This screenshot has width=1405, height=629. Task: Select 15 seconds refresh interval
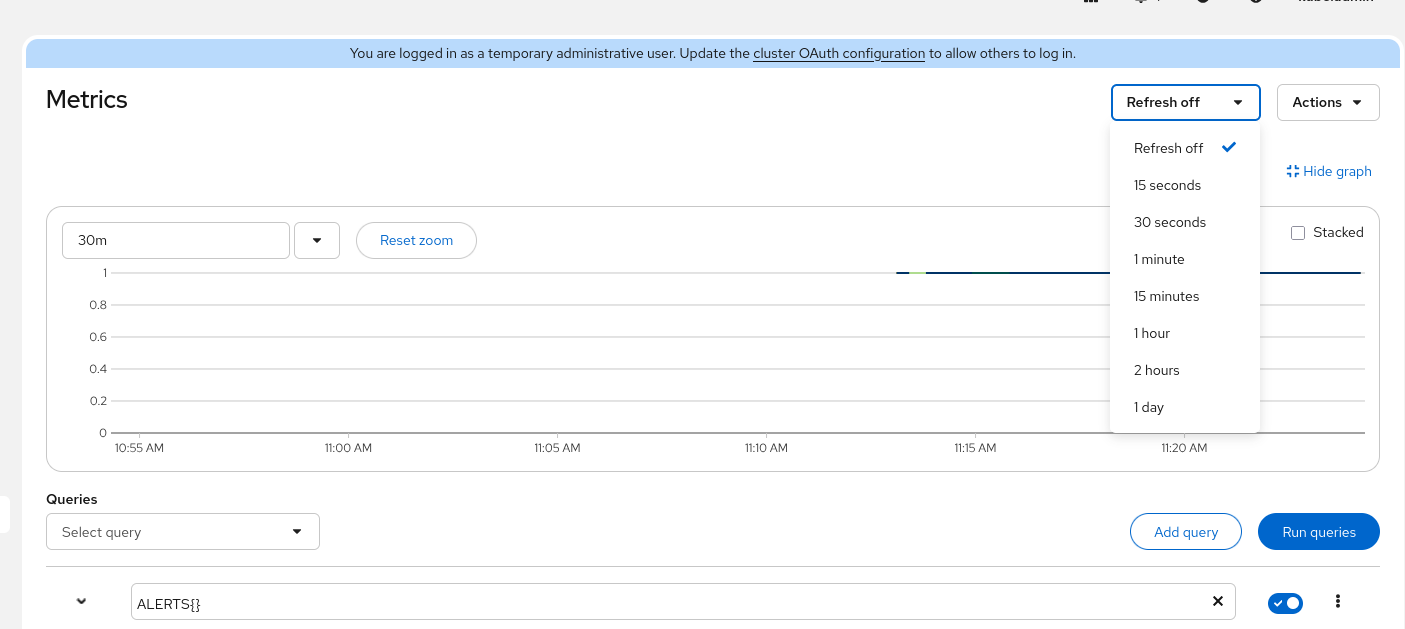click(1167, 185)
